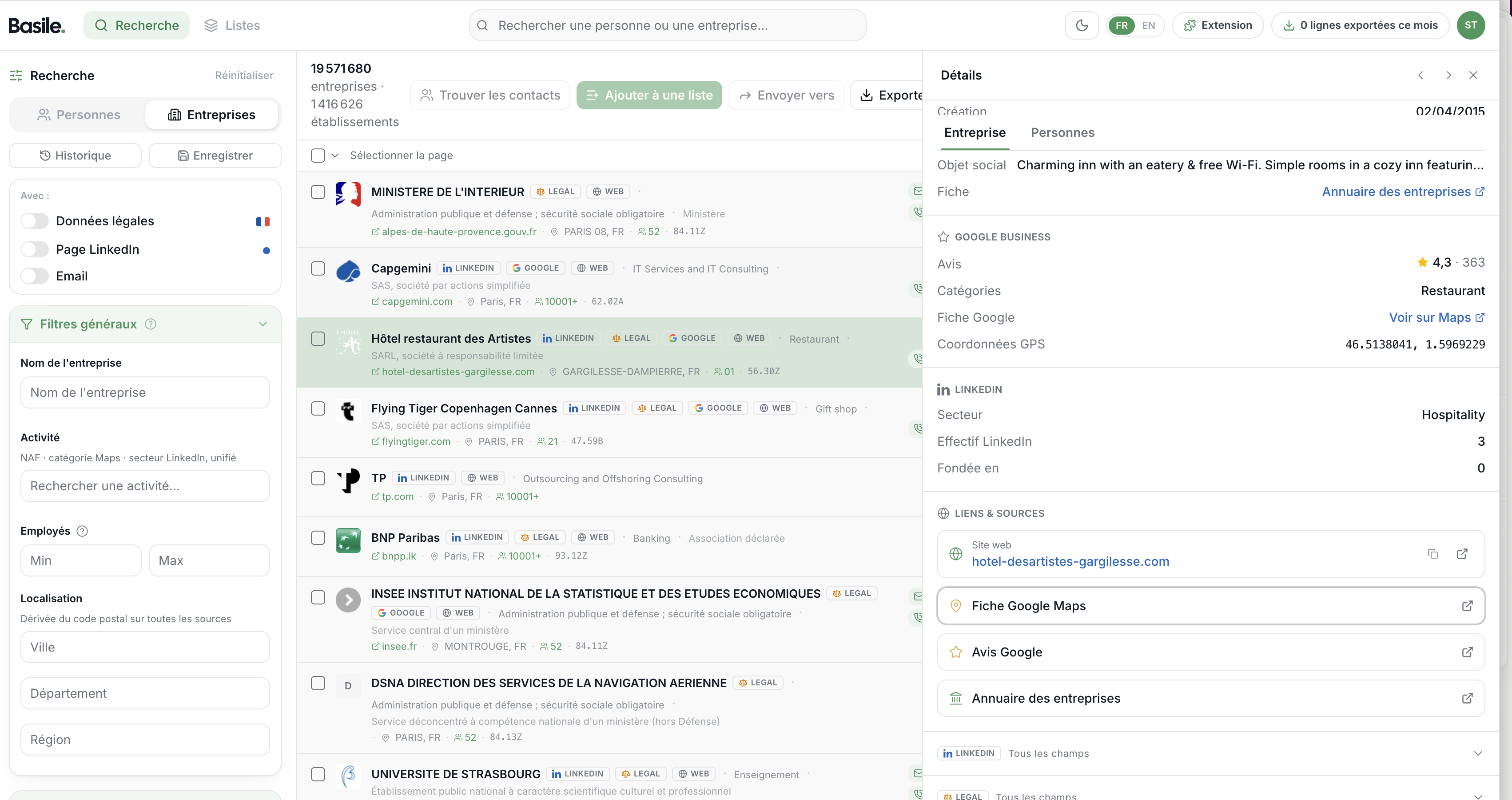The height and width of the screenshot is (800, 1512).
Task: Click the Ministère de l'Intérieur logo
Action: tap(348, 194)
